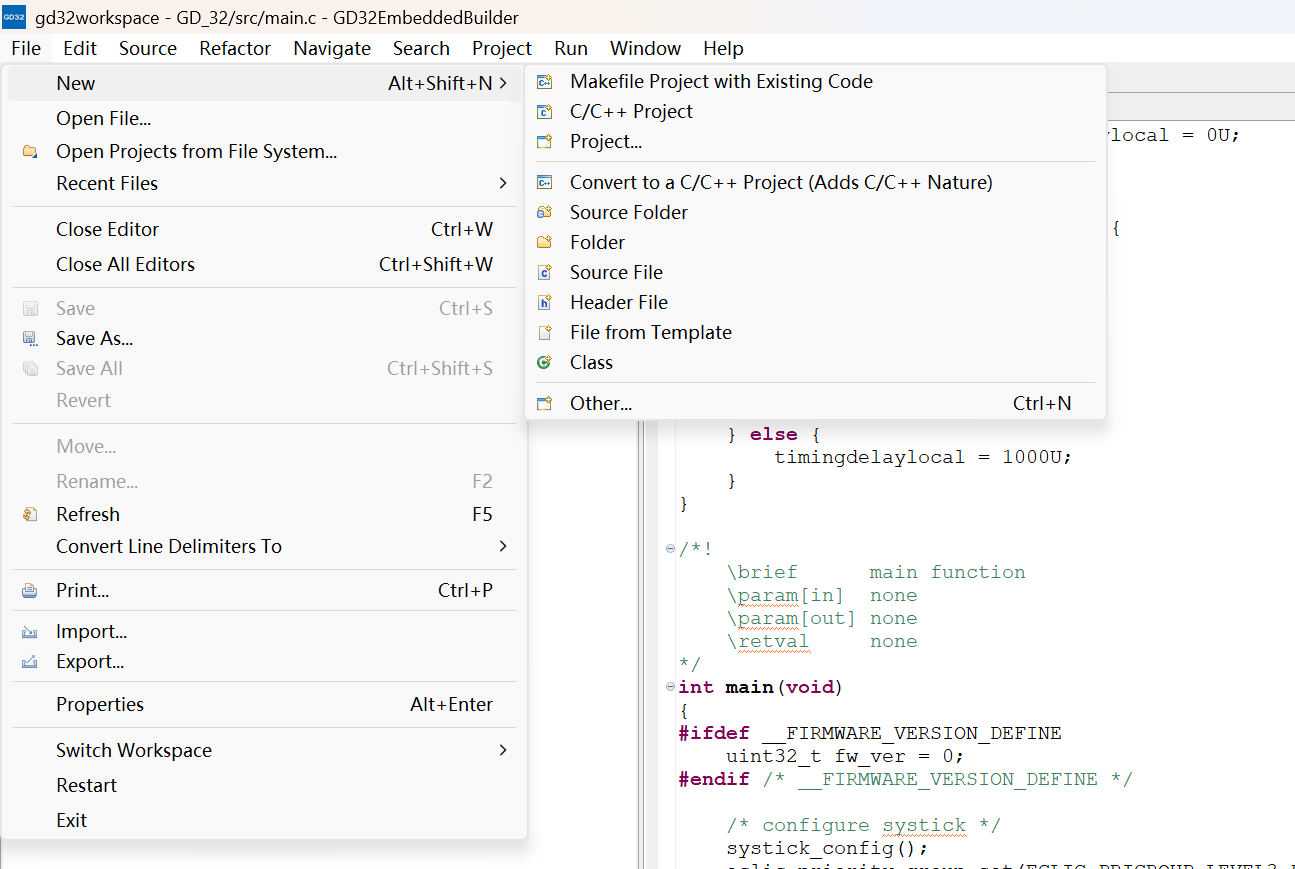
Task: Click the GD32 application logo icon
Action: tap(14, 17)
